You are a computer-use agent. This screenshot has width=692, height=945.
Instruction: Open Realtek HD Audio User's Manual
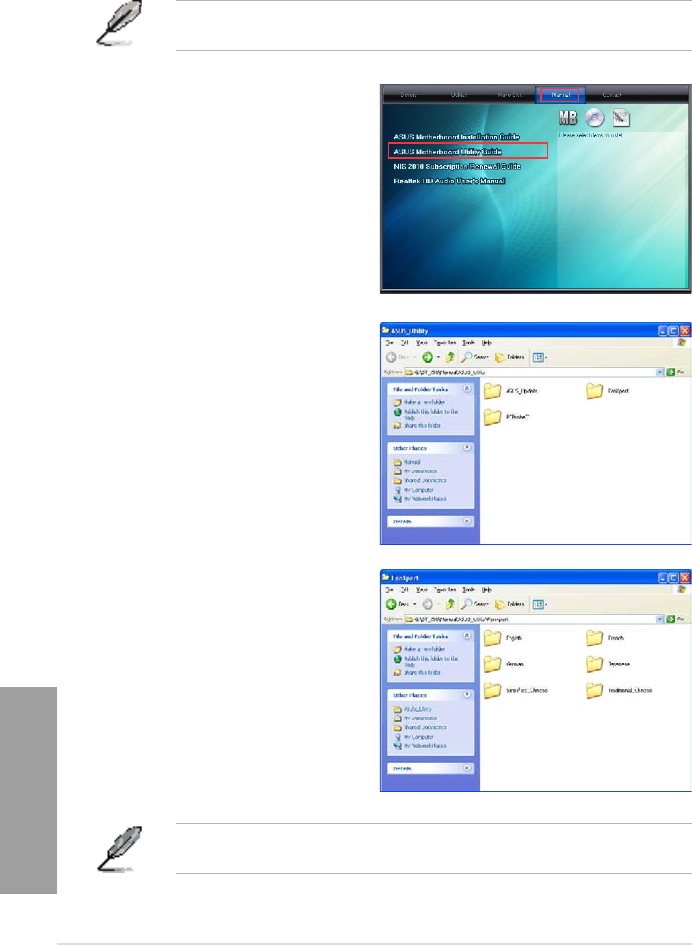pos(449,181)
